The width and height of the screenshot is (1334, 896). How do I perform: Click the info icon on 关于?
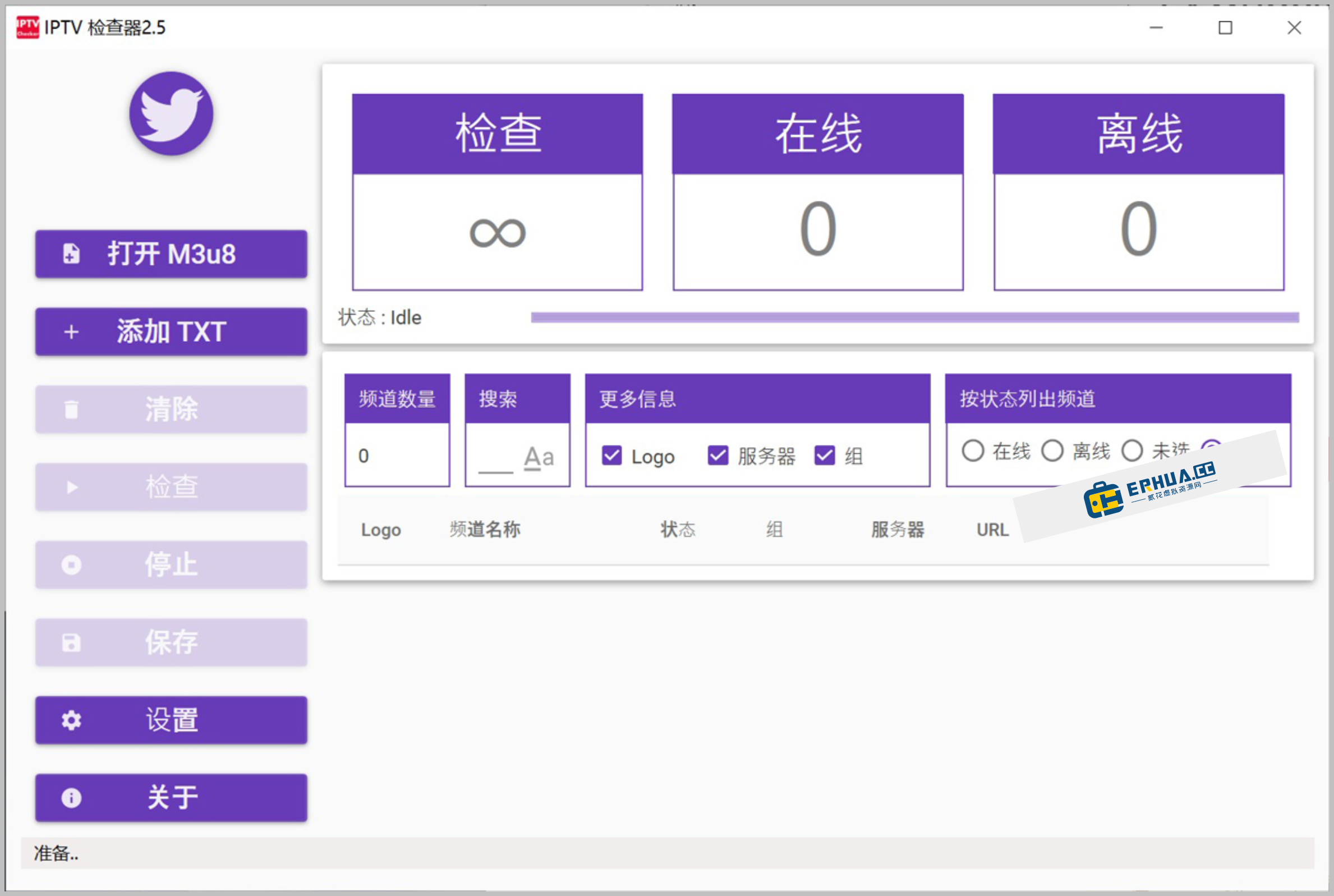click(x=71, y=798)
